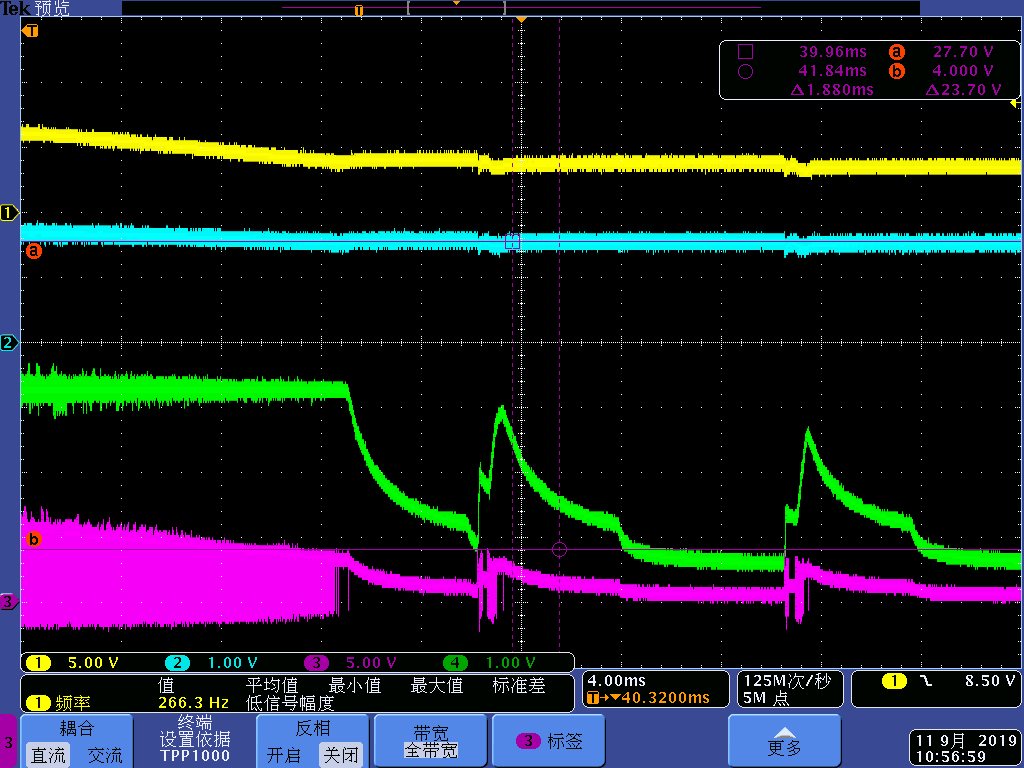Click the 最小值 column header

point(355,686)
